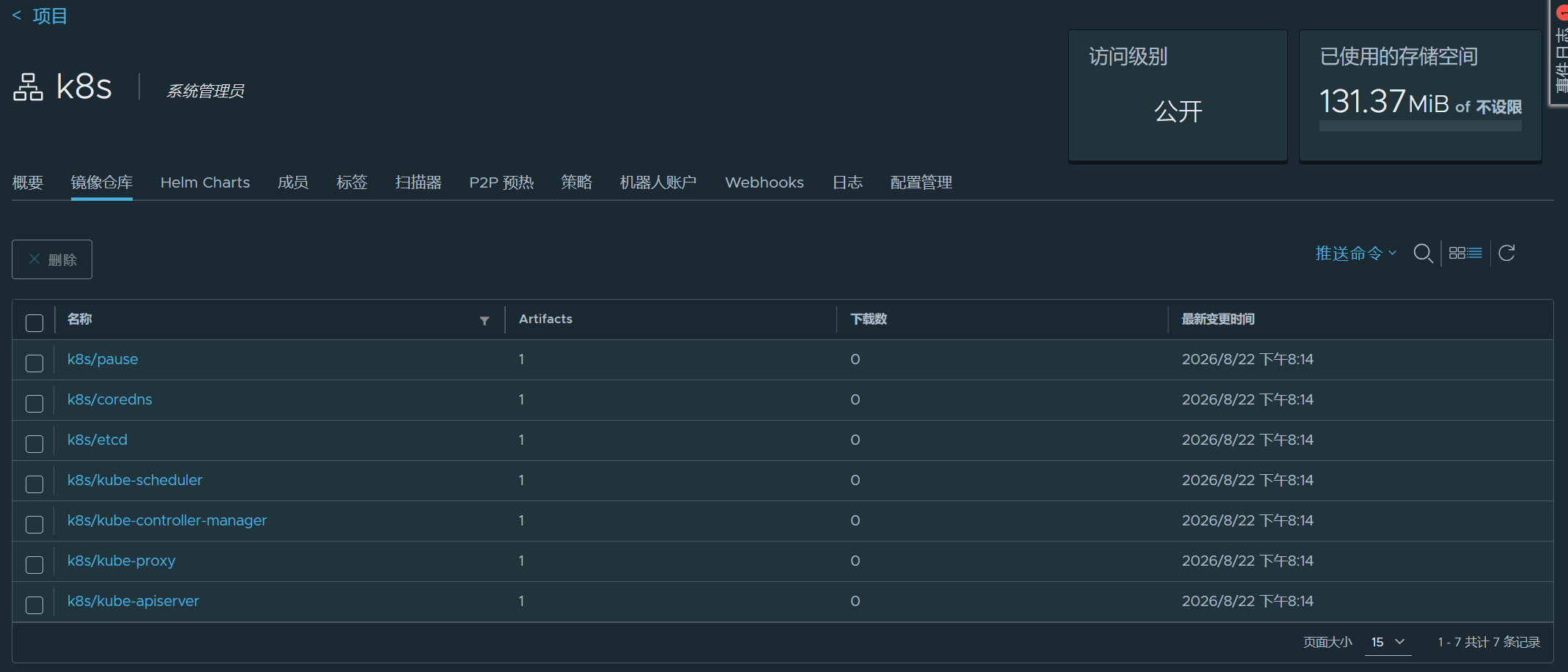The height and width of the screenshot is (672, 1568).
Task: Click the download count 0 in the k8s/etcd row
Action: tap(855, 440)
